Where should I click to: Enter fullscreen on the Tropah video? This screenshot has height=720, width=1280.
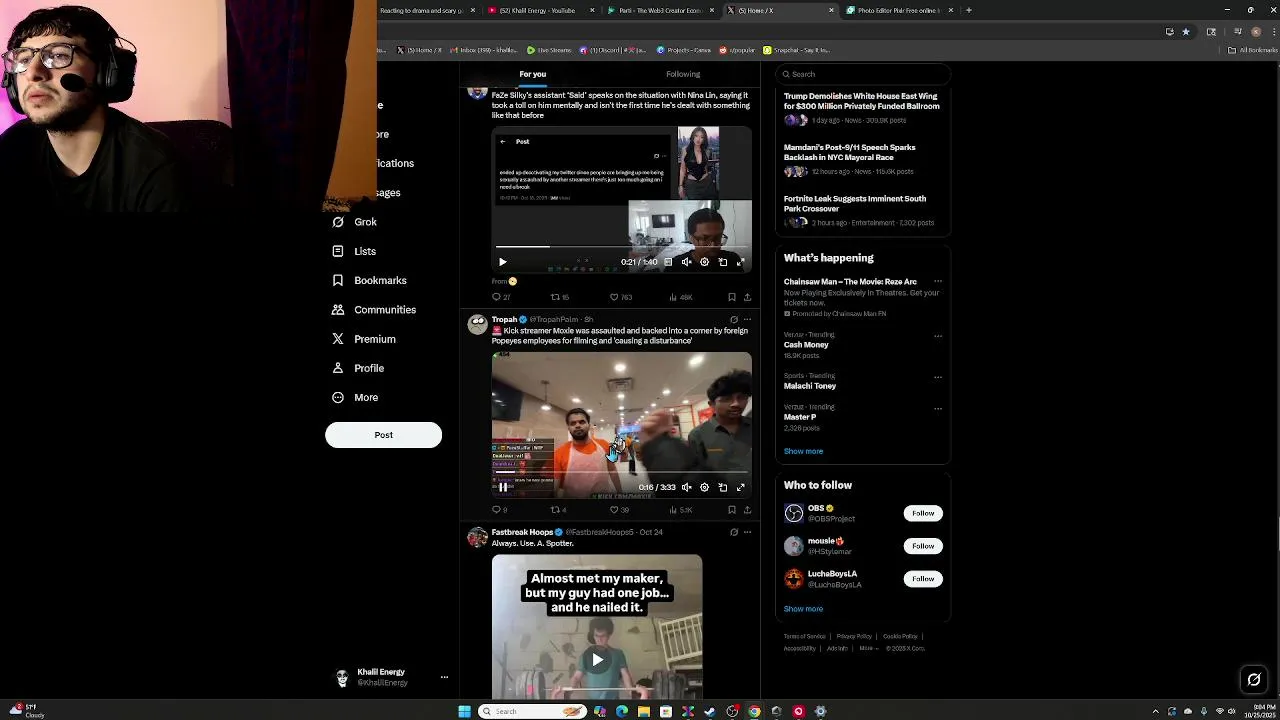click(x=741, y=487)
